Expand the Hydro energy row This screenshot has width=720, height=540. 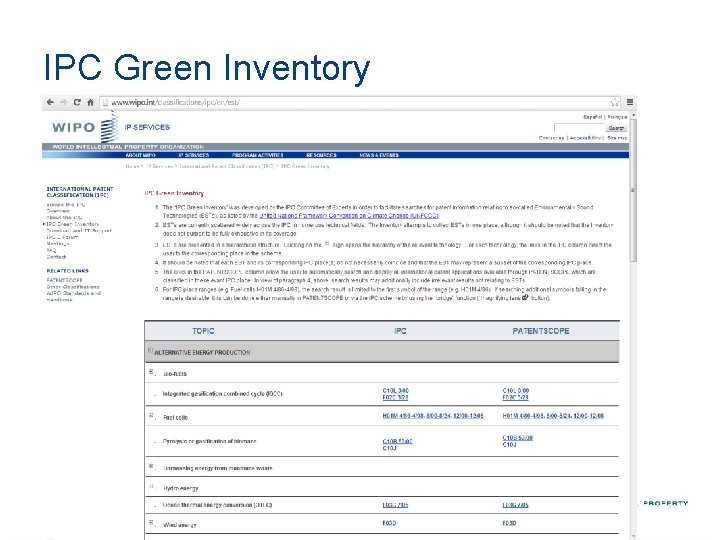pyautogui.click(x=151, y=486)
